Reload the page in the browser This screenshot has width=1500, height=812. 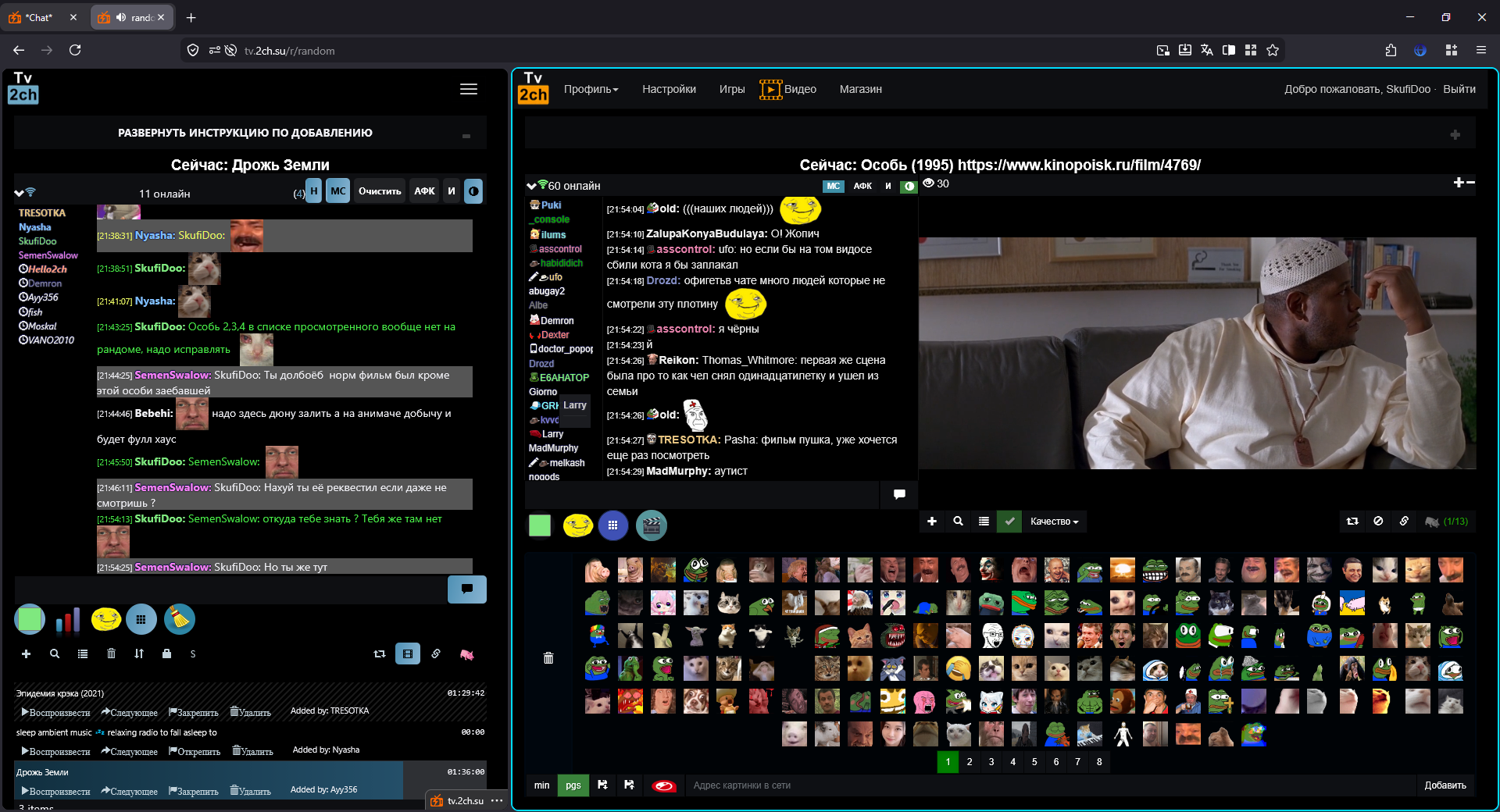coord(75,50)
